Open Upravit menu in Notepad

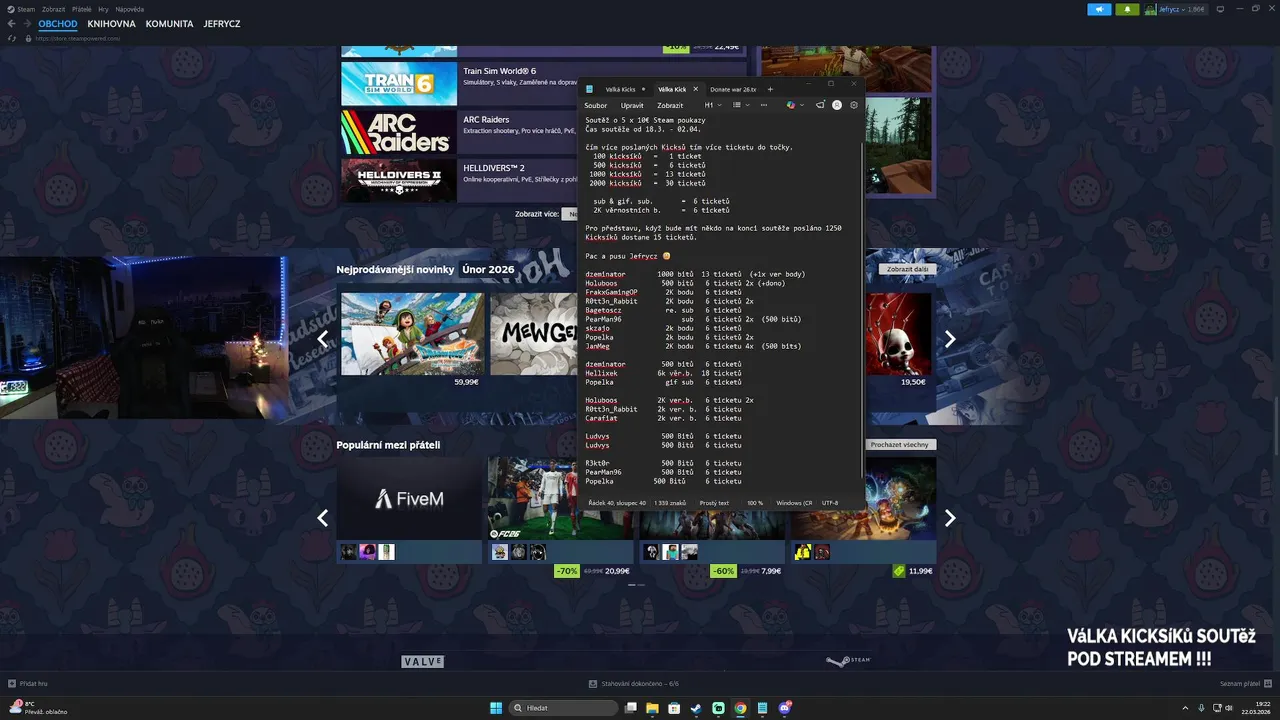coord(632,105)
